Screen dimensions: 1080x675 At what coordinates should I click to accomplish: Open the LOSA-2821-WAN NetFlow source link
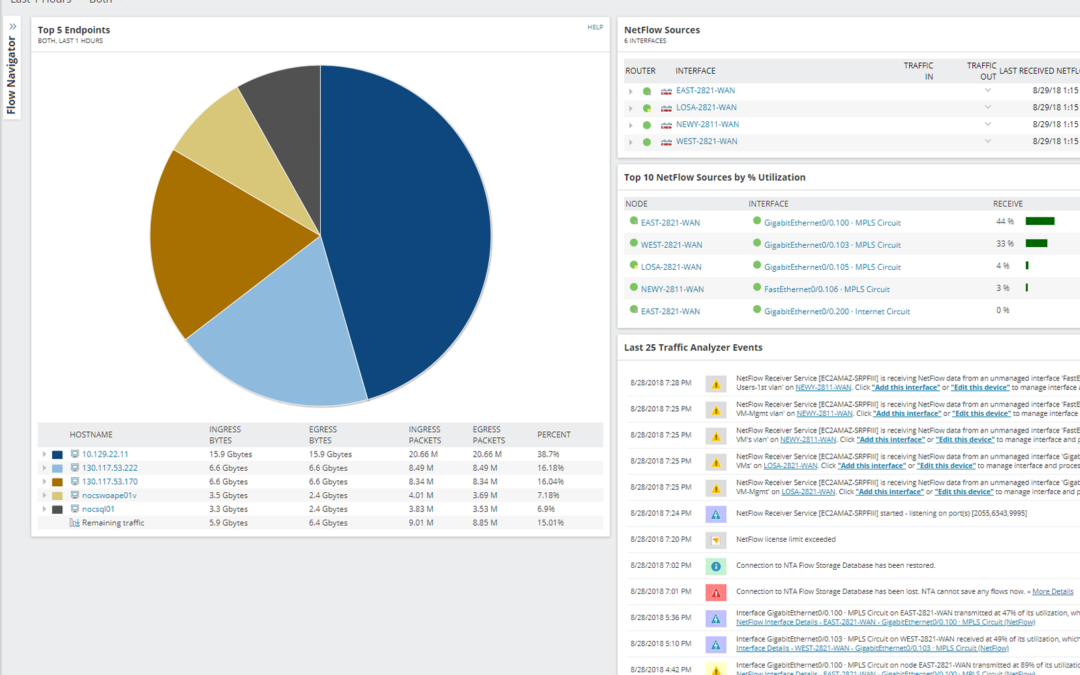coord(706,107)
